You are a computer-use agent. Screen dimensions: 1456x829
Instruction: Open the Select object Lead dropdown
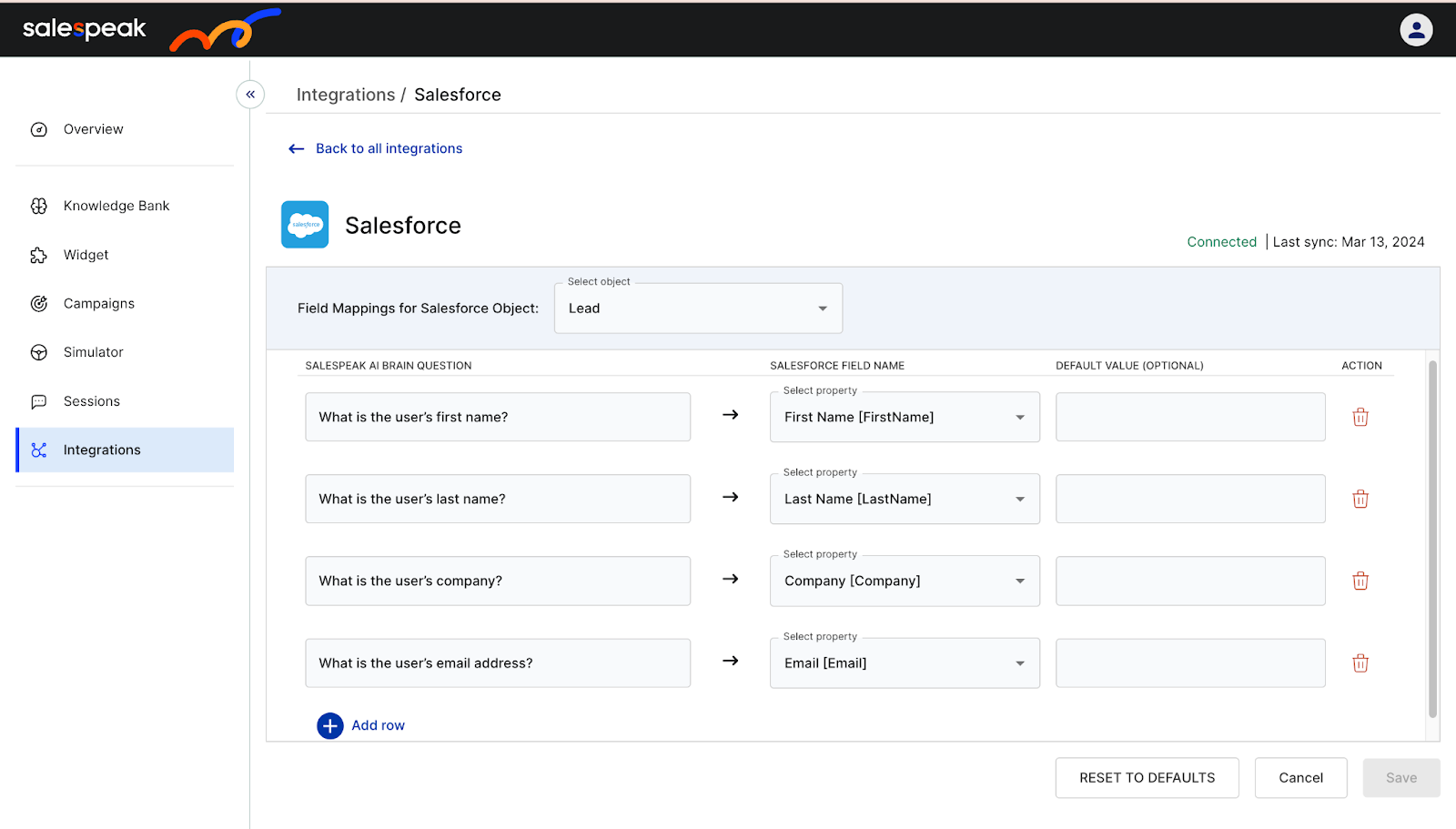698,308
